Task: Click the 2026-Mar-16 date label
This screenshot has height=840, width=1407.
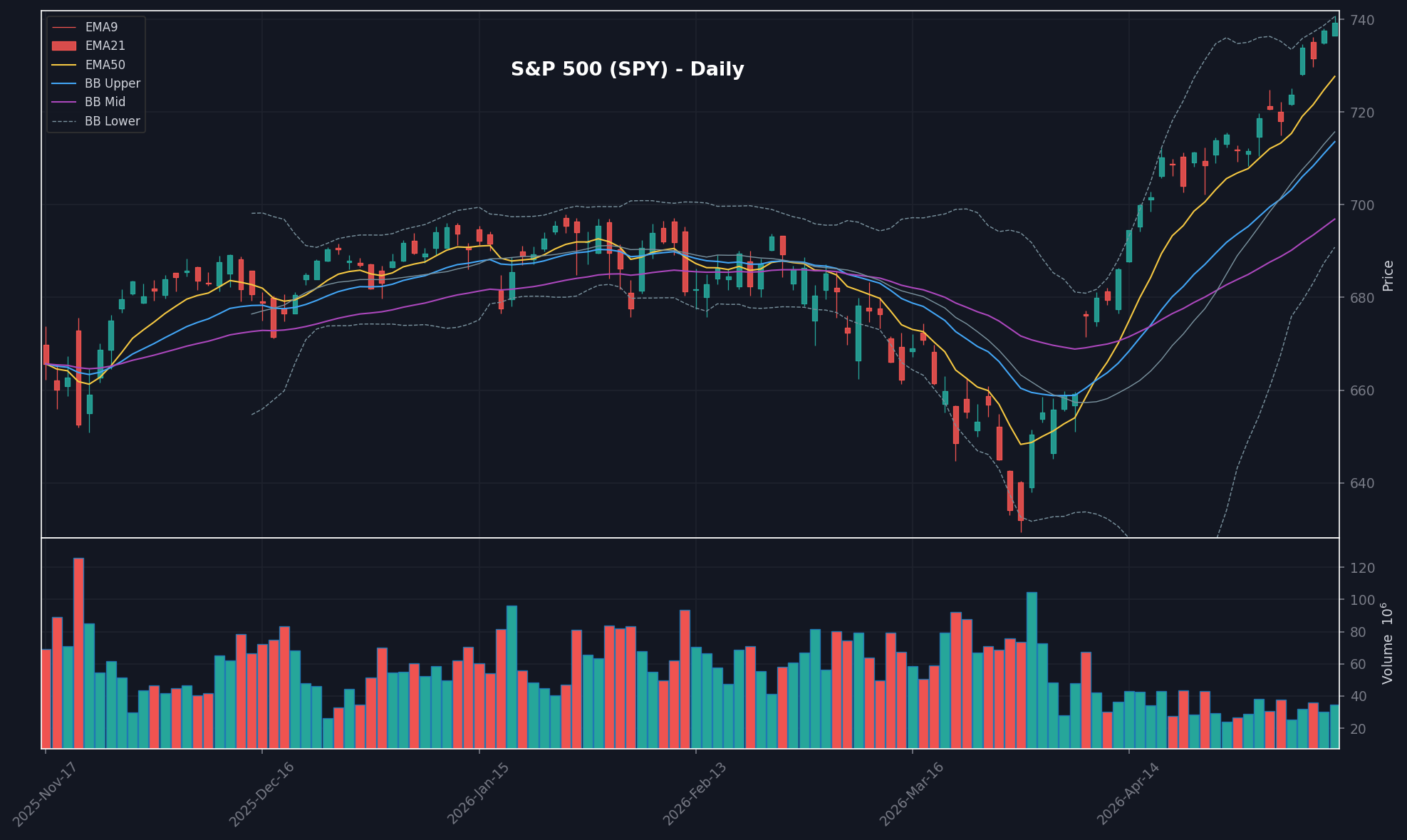Action: click(912, 794)
